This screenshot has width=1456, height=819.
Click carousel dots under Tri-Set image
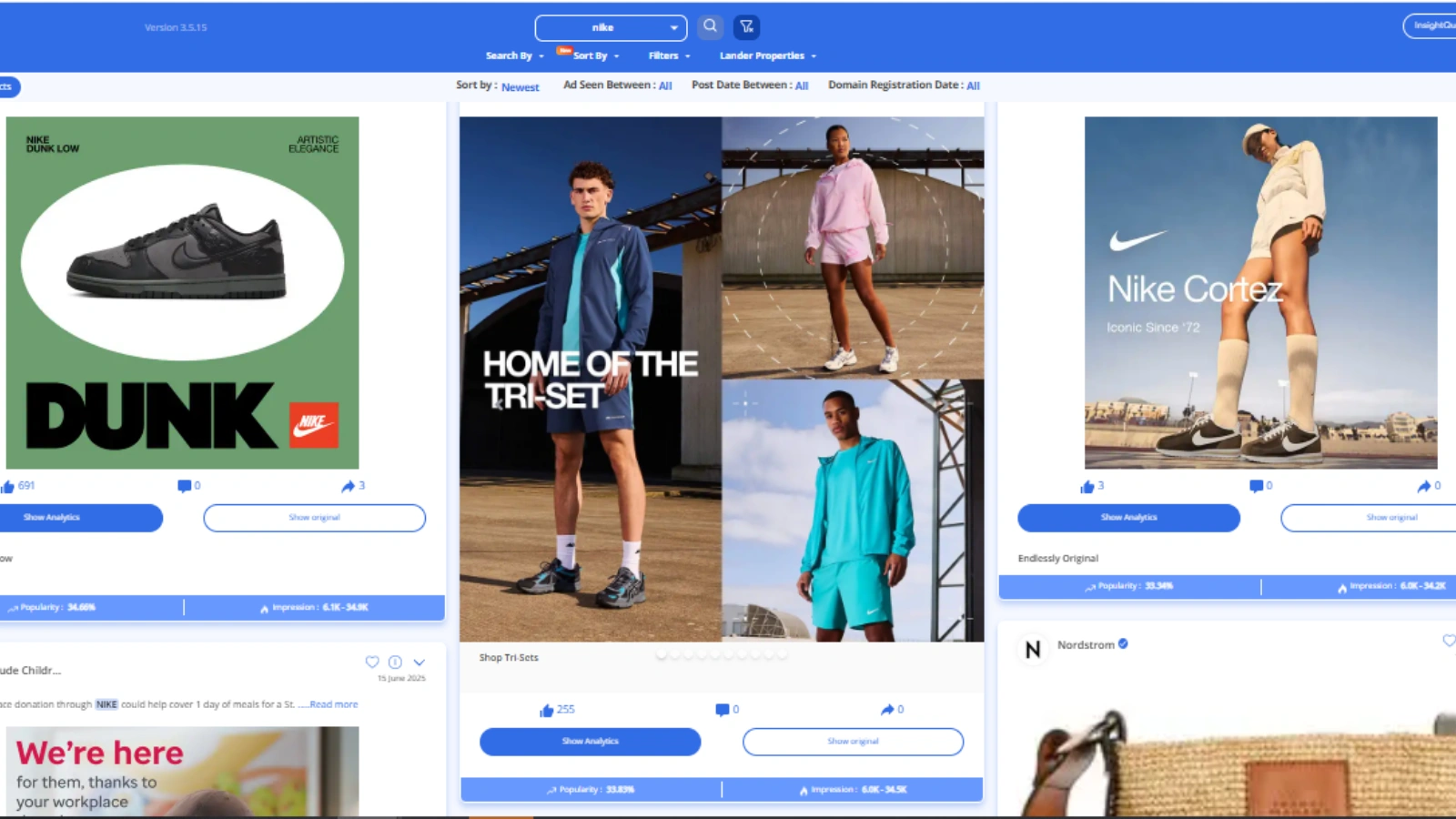pos(722,653)
